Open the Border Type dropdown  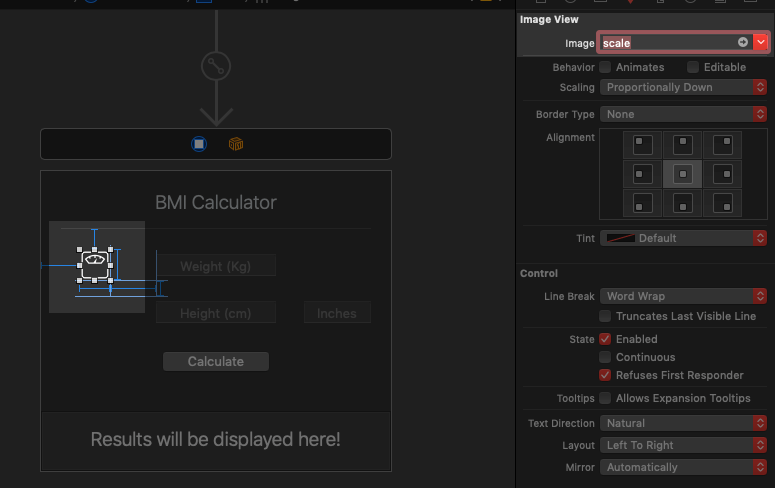[x=683, y=114]
